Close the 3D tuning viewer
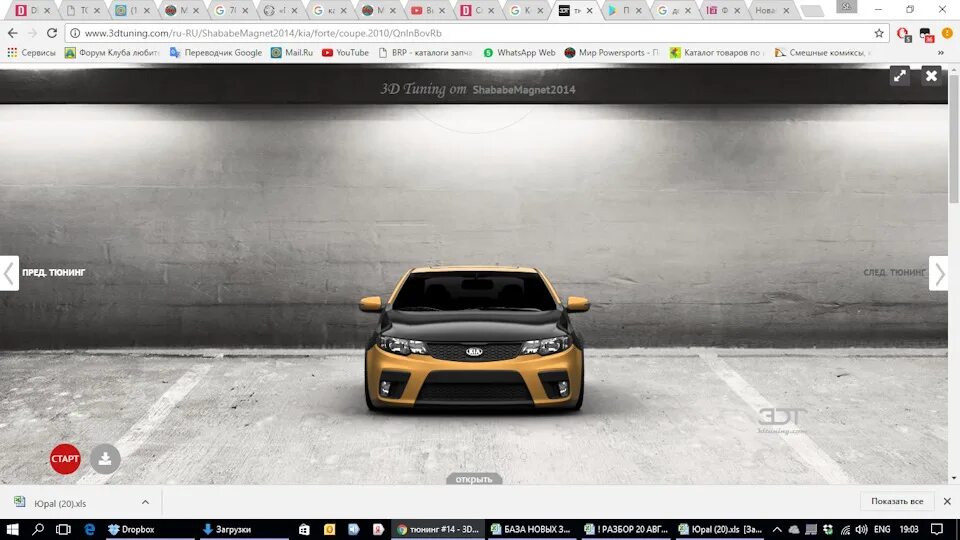 click(931, 76)
